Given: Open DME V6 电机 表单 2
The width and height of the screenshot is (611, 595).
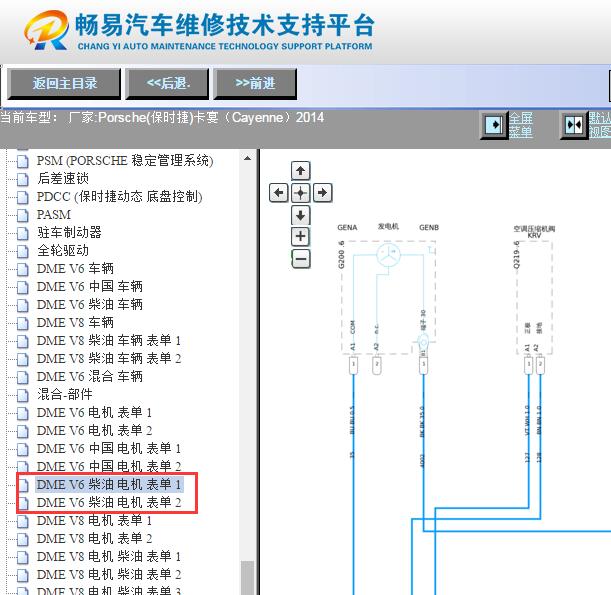Looking at the screenshot, I should (x=94, y=430).
